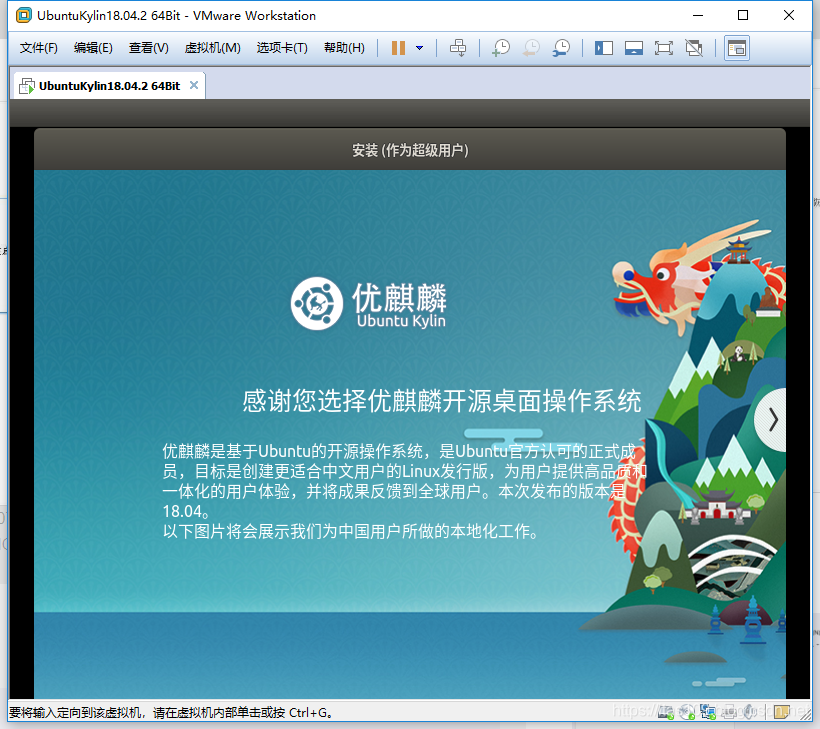Switch to Unity mode
820x729 pixels.
pos(694,49)
